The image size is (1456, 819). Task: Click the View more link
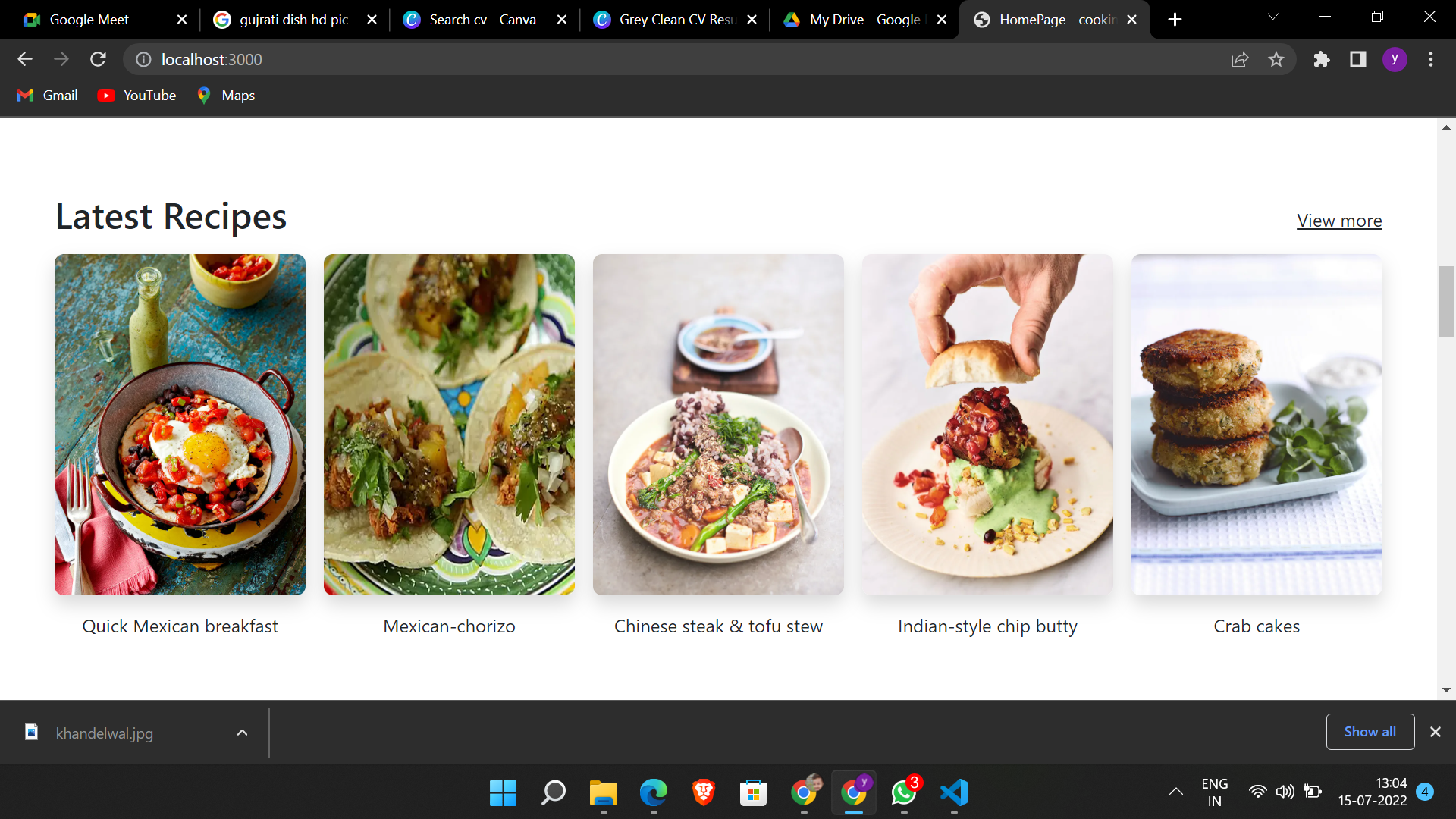click(x=1339, y=220)
